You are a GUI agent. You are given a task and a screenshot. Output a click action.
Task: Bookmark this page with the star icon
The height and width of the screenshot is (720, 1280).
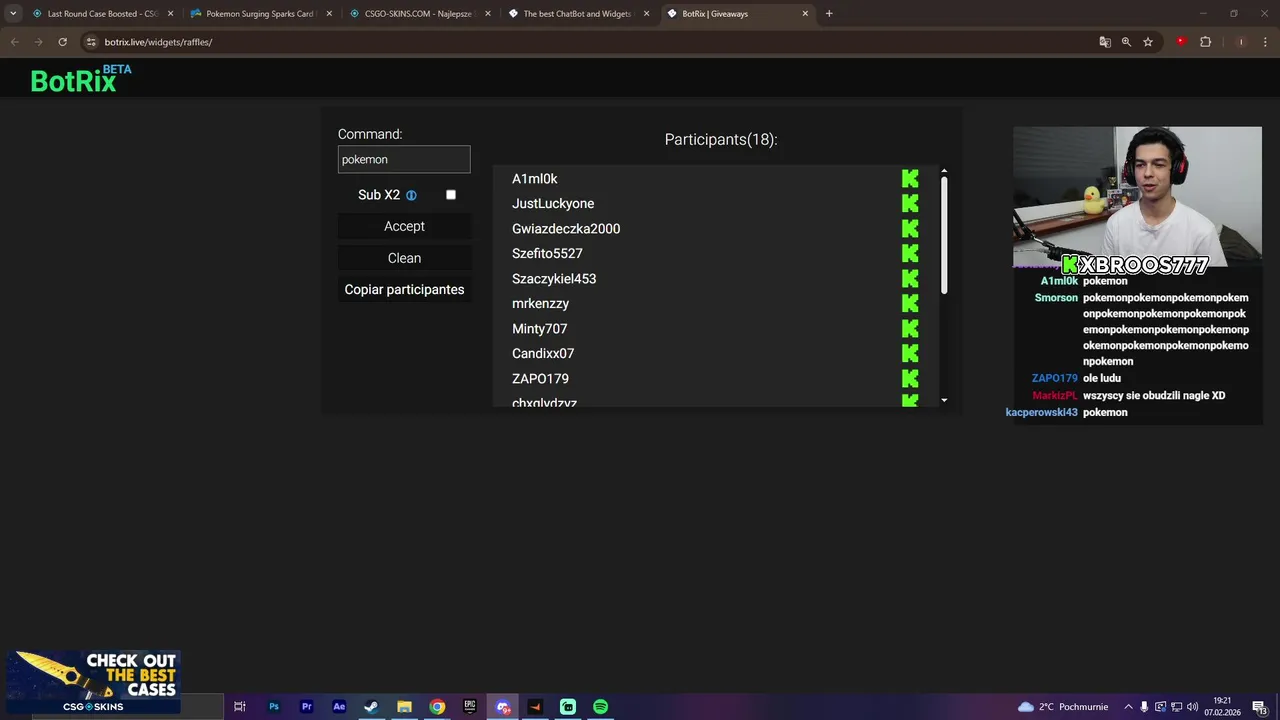[1148, 42]
